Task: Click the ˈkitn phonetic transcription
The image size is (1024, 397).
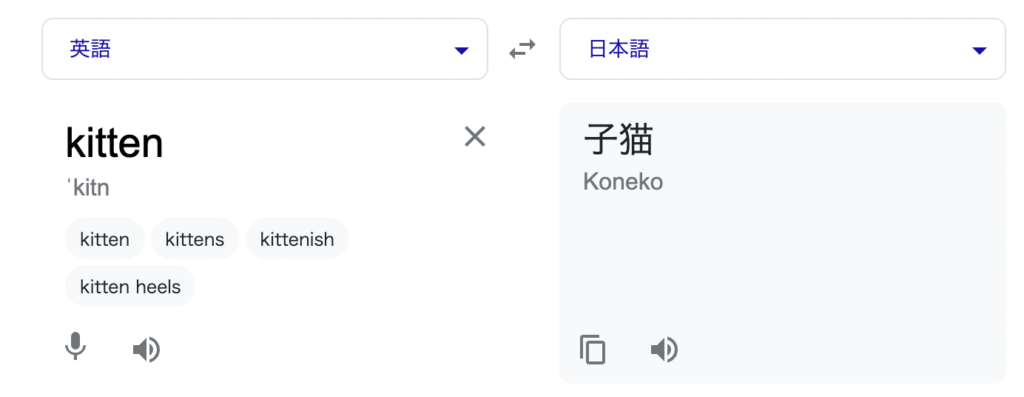Action: 88,188
